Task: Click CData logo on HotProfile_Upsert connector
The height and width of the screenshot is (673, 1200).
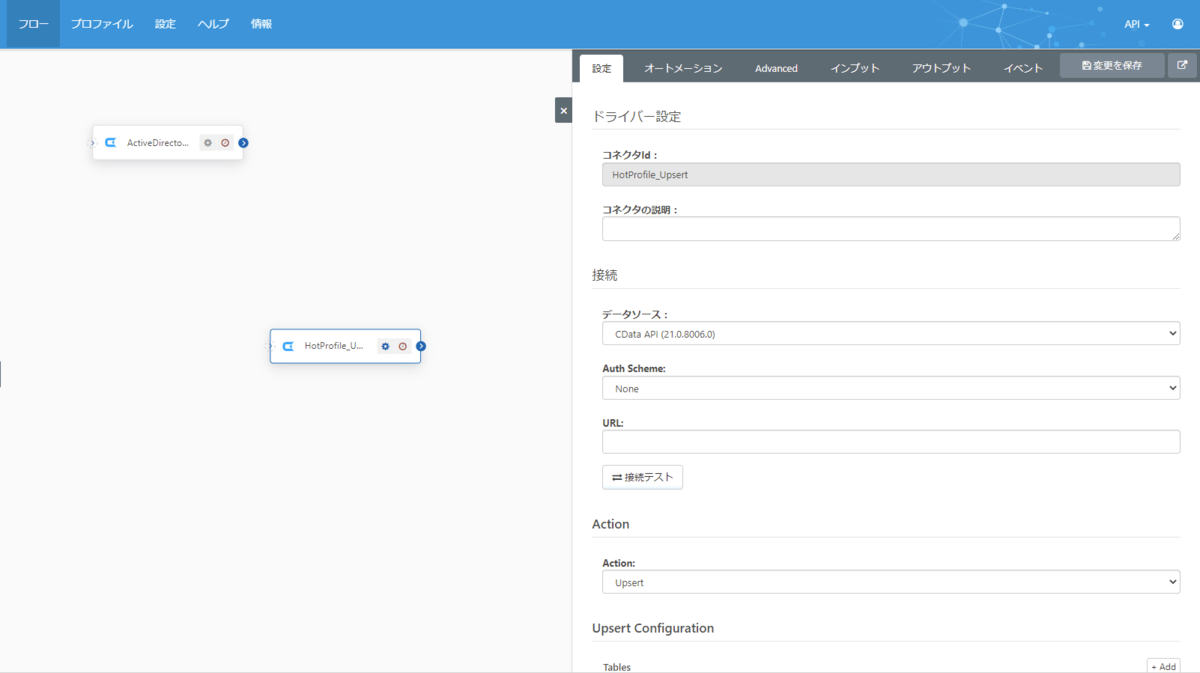Action: pos(288,346)
